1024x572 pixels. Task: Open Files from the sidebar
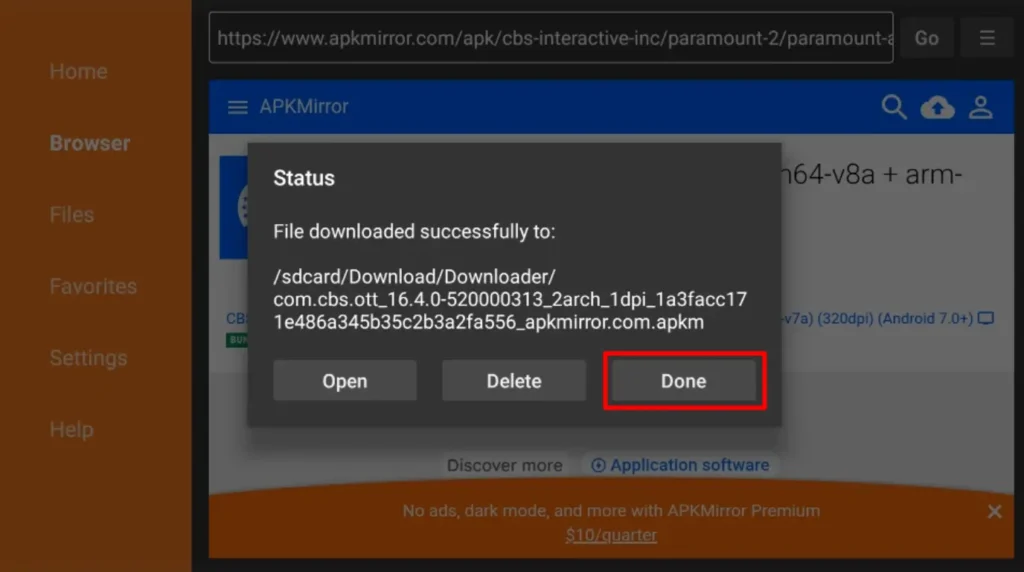(x=71, y=214)
